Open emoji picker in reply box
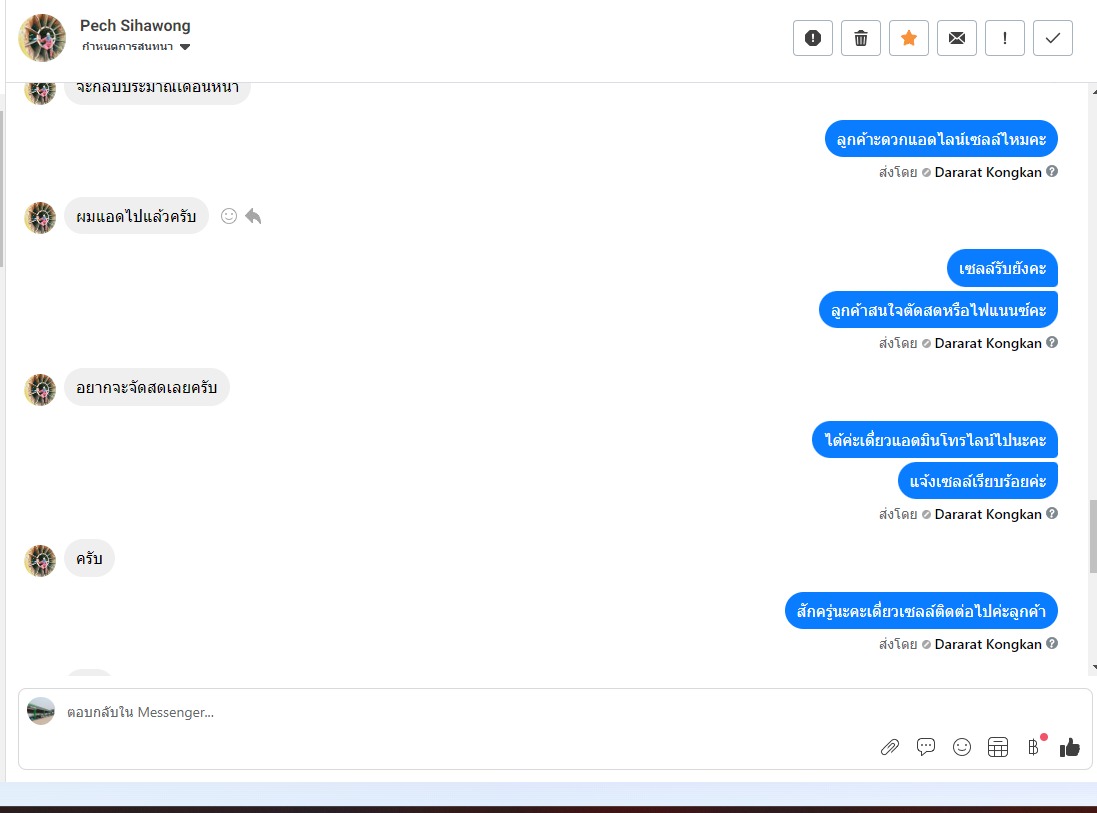 [962, 747]
